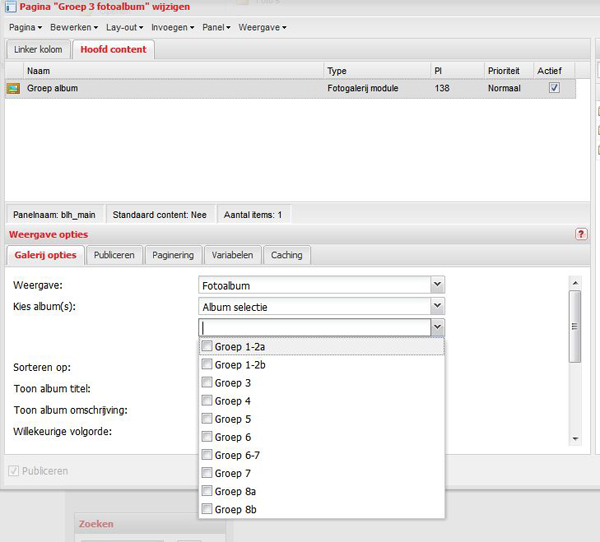Collapse the album list dropdown arrow

(x=437, y=328)
